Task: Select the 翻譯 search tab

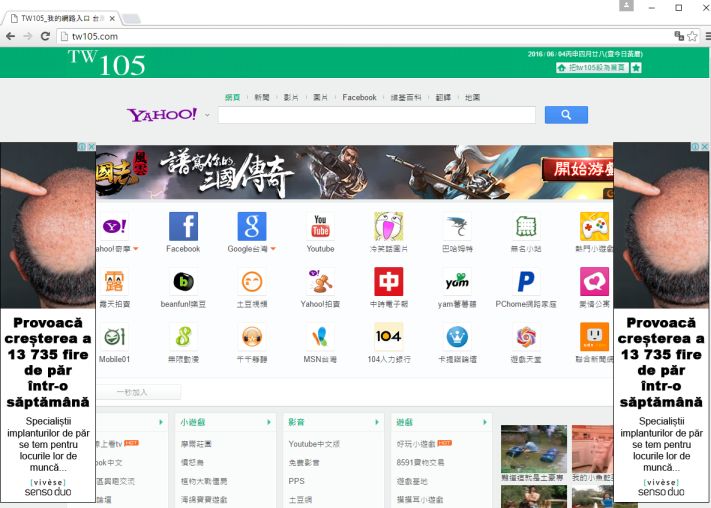Action: coord(443,98)
